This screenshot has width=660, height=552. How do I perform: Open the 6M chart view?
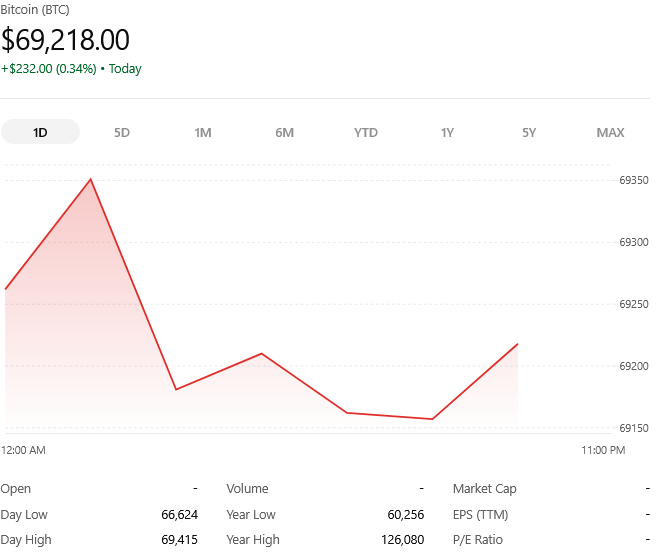pos(284,132)
